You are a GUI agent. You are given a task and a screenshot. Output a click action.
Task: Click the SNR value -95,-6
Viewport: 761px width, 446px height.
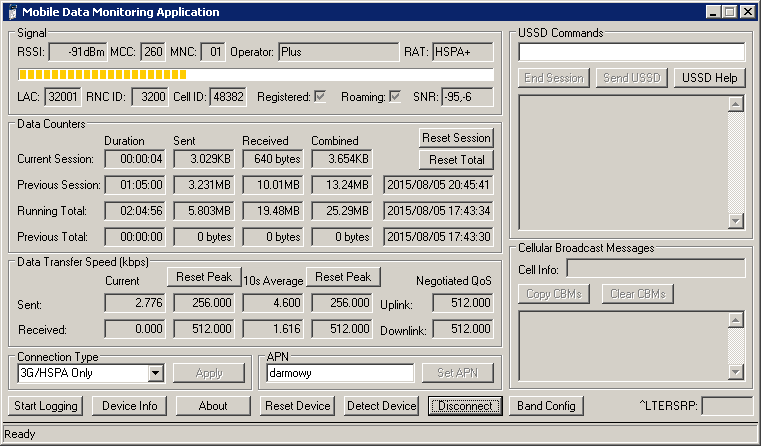467,97
